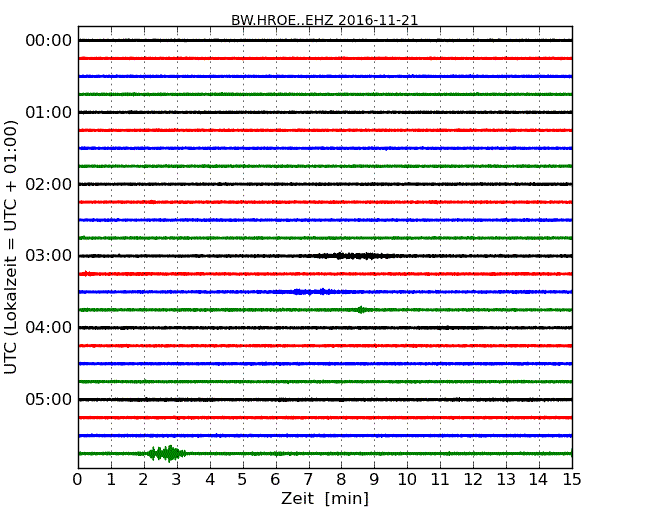Click x-axis tick label 0
The image size is (650, 520).
click(x=78, y=480)
